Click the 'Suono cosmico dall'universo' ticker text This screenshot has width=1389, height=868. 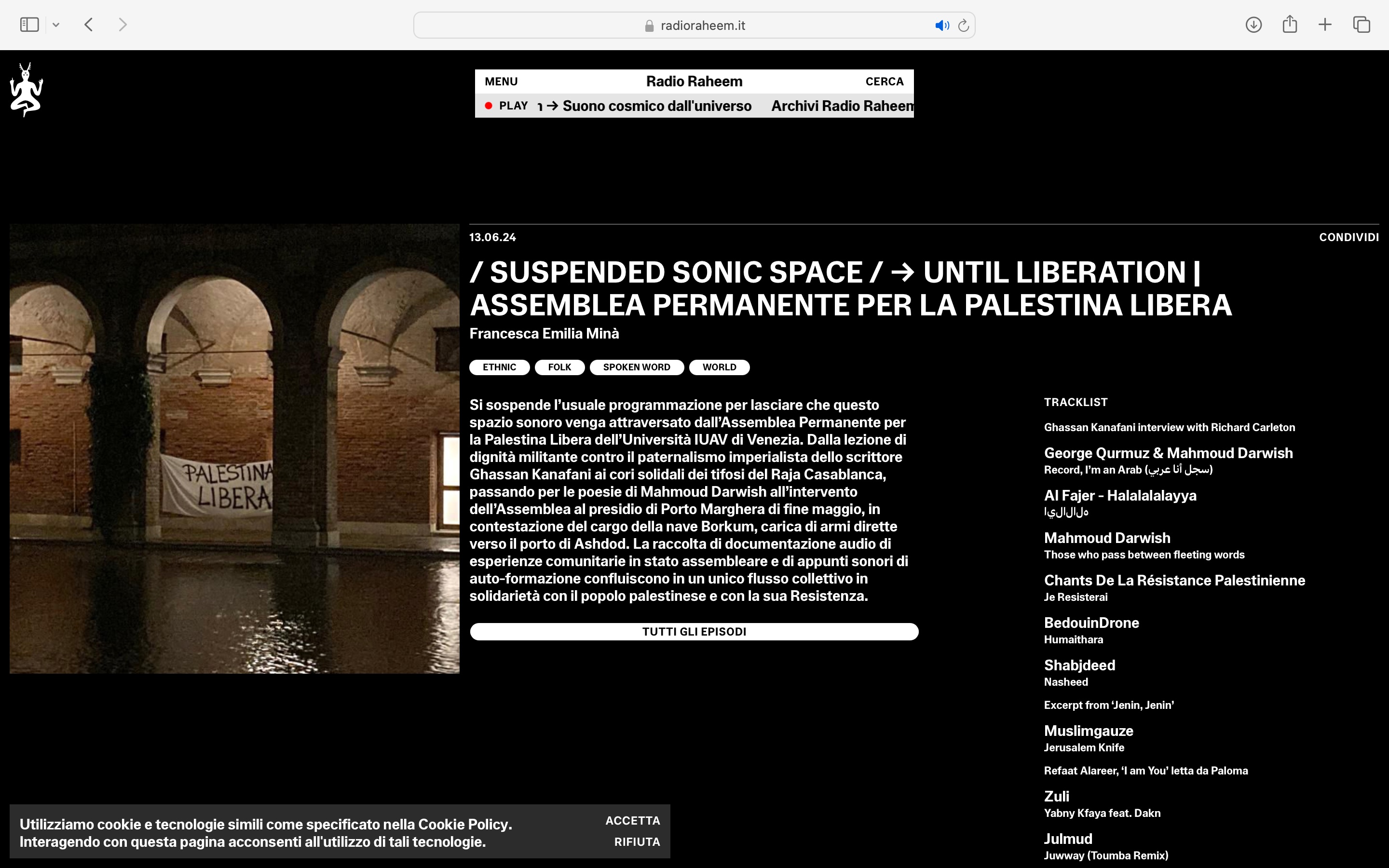pyautogui.click(x=657, y=106)
